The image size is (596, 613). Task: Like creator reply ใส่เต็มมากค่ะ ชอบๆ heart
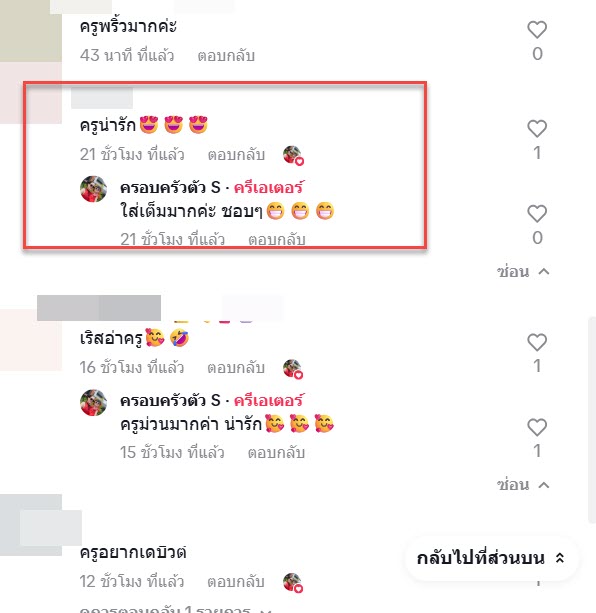(x=537, y=213)
